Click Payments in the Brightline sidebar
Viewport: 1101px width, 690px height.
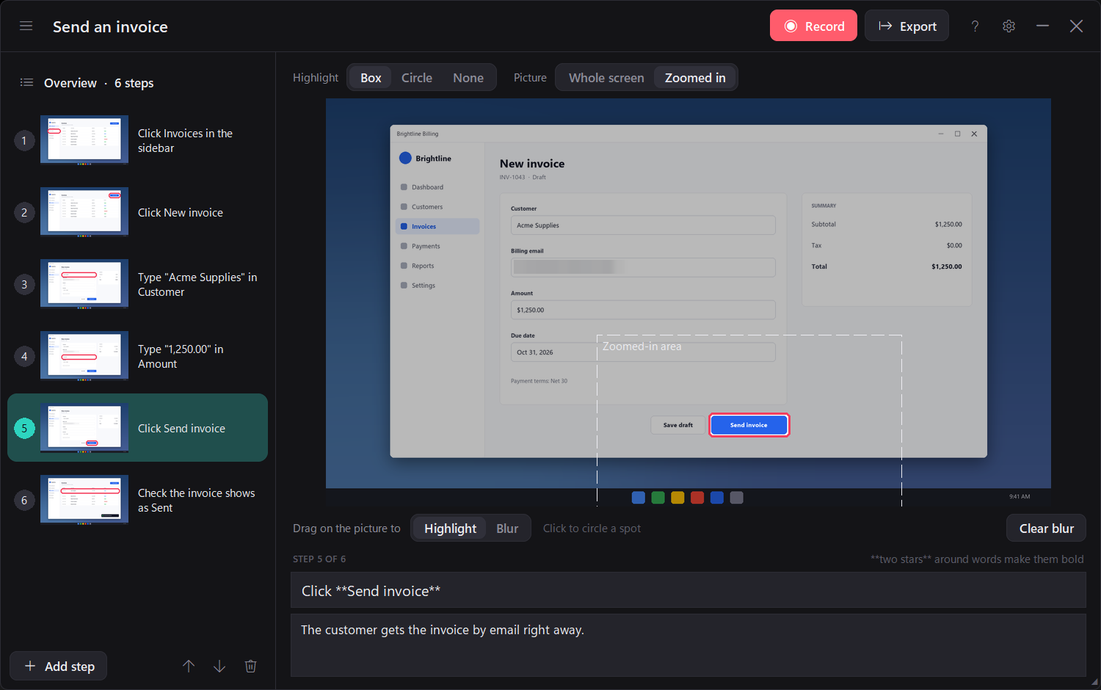click(437, 246)
